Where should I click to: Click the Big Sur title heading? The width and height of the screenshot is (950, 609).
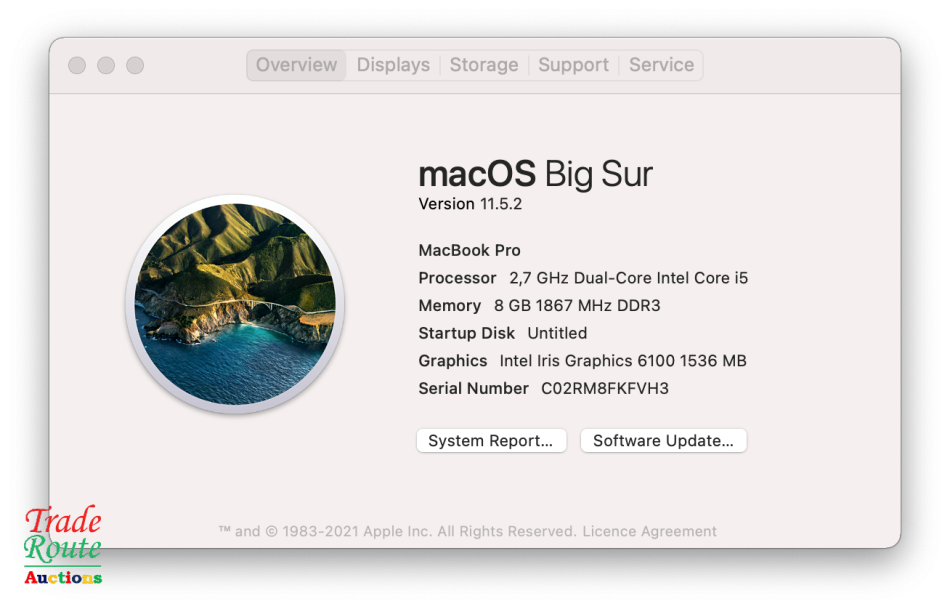[x=535, y=174]
